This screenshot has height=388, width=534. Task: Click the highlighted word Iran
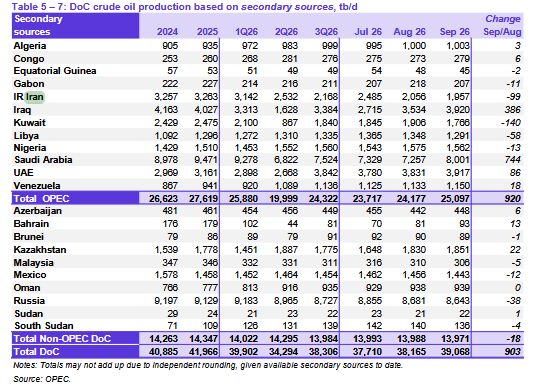click(35, 97)
